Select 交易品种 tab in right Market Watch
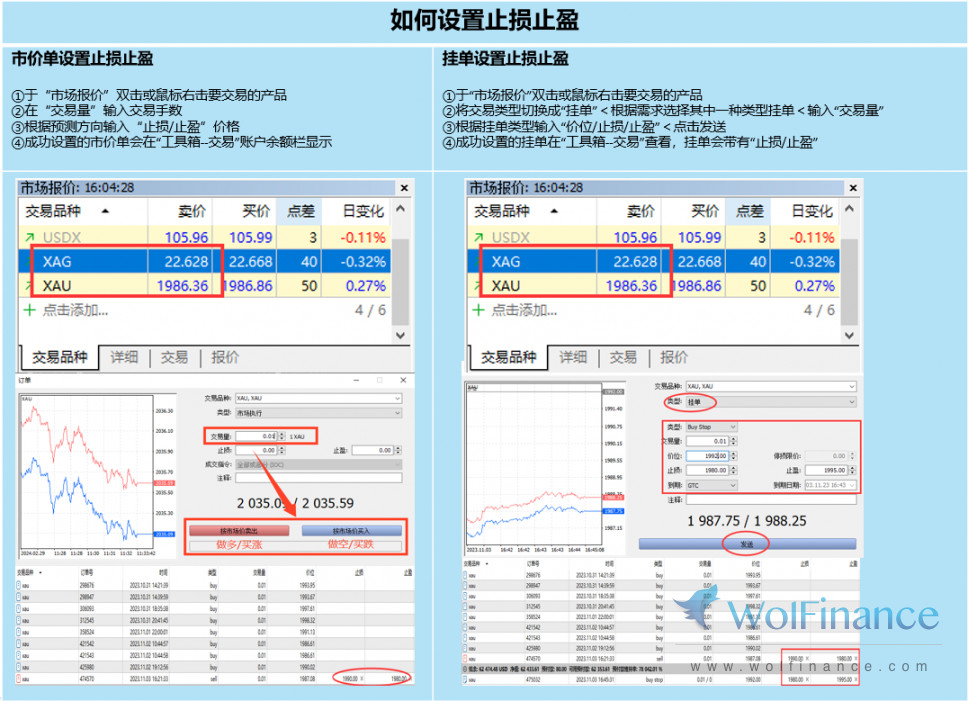Image resolution: width=968 pixels, height=701 pixels. [509, 357]
